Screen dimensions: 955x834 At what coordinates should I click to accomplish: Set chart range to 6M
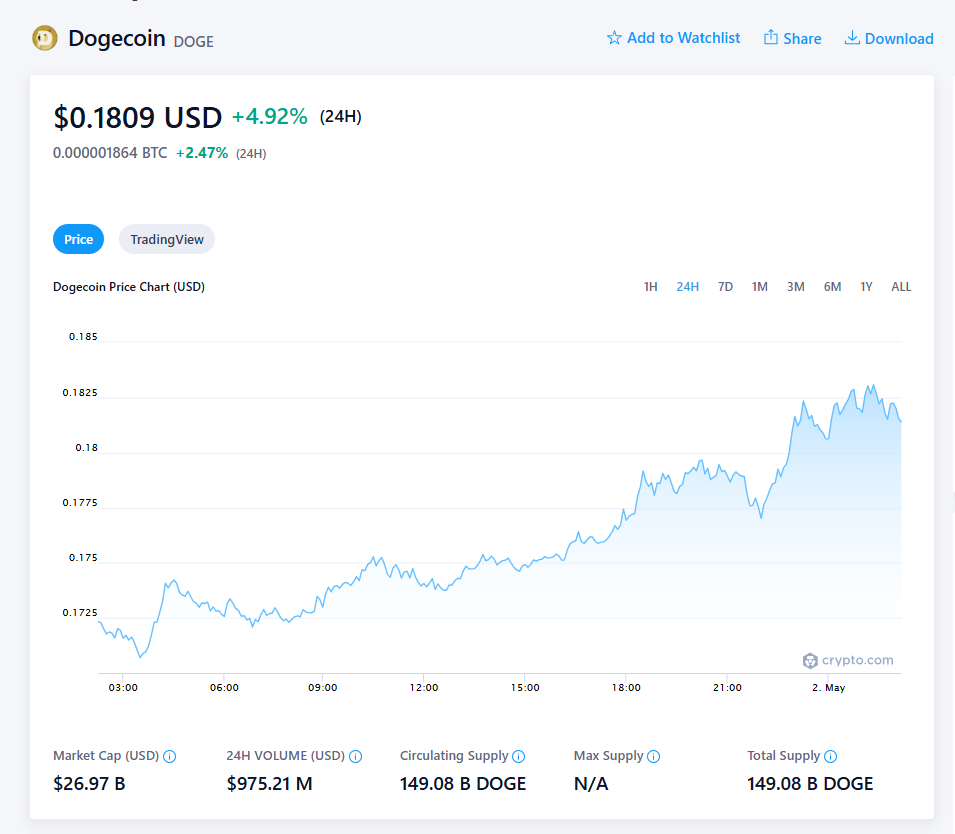point(833,286)
